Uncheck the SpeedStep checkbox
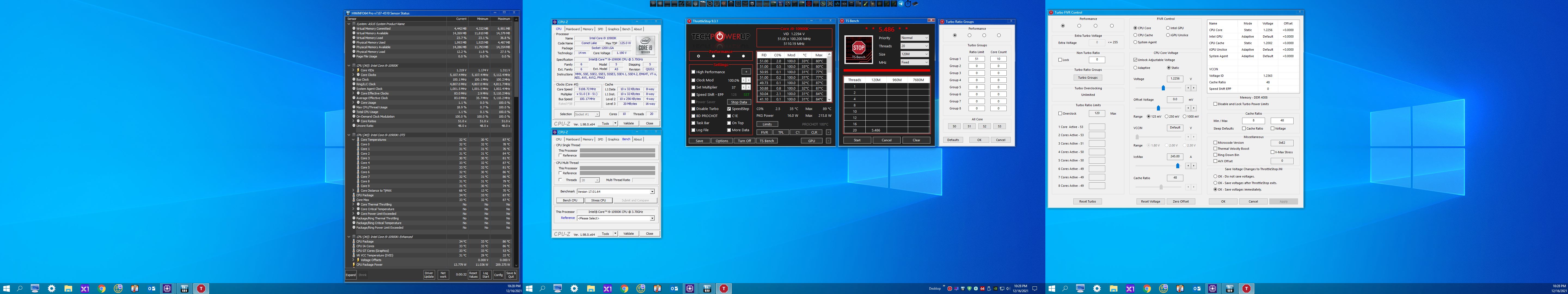 [729, 109]
